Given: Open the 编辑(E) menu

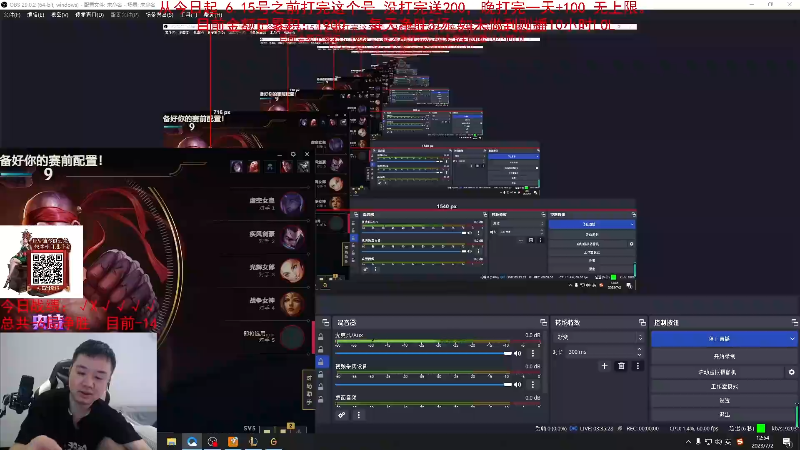Looking at the screenshot, I should (x=35, y=15).
